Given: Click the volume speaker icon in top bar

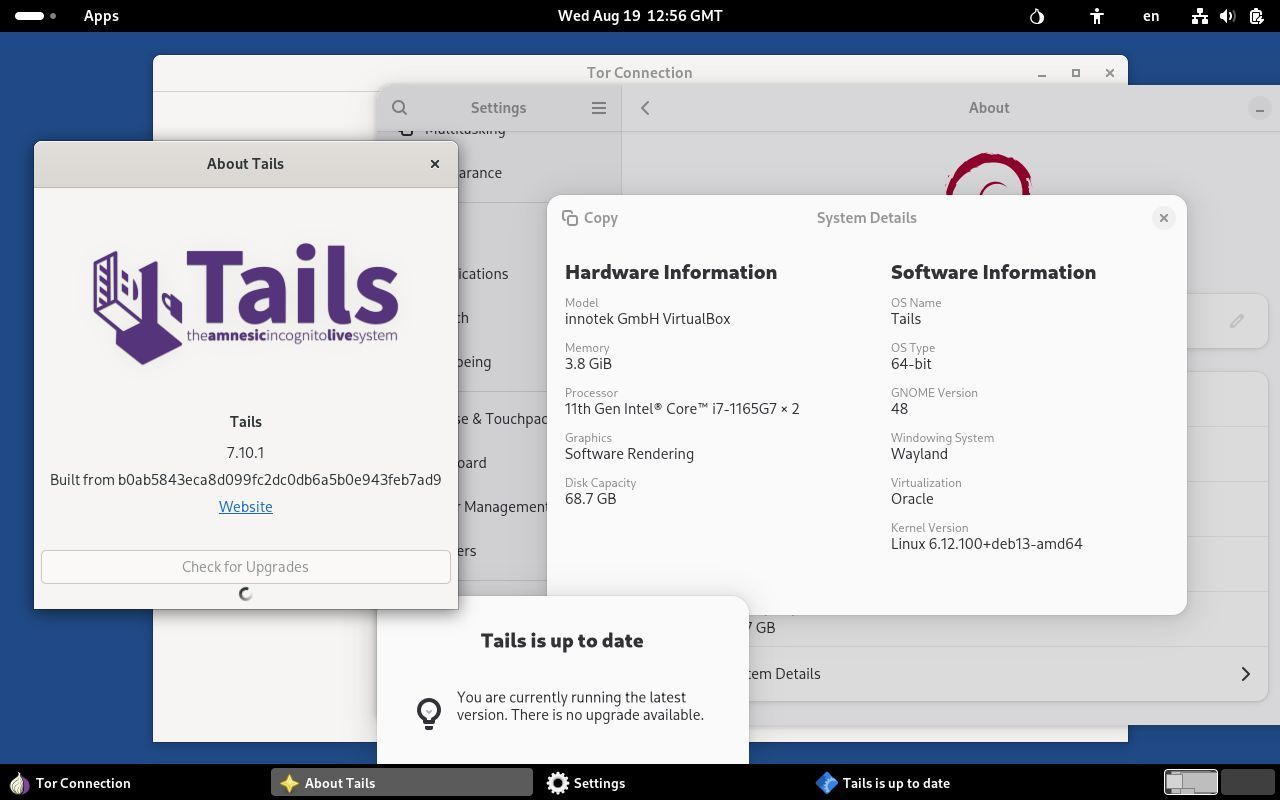Looking at the screenshot, I should pyautogui.click(x=1227, y=16).
